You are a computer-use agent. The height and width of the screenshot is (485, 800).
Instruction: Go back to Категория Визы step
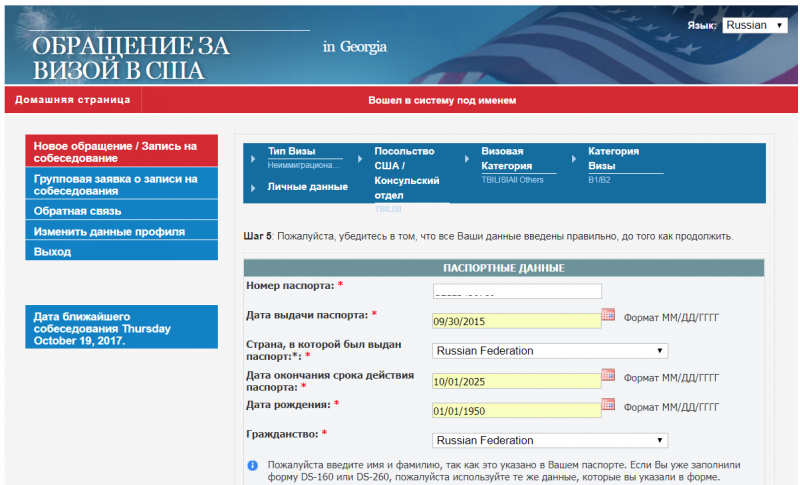[613, 159]
